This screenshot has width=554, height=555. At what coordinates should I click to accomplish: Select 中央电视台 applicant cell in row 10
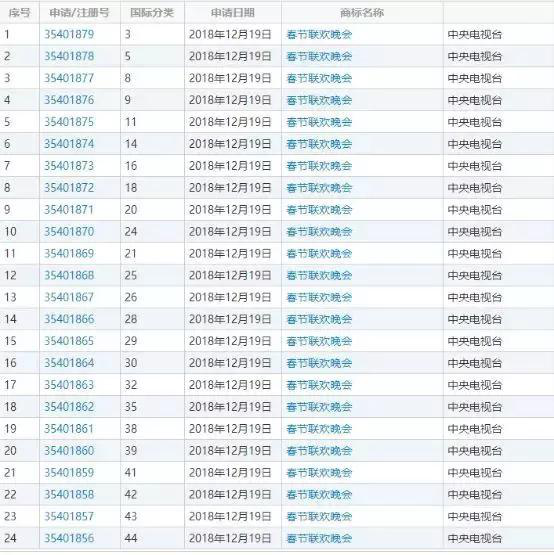(475, 232)
